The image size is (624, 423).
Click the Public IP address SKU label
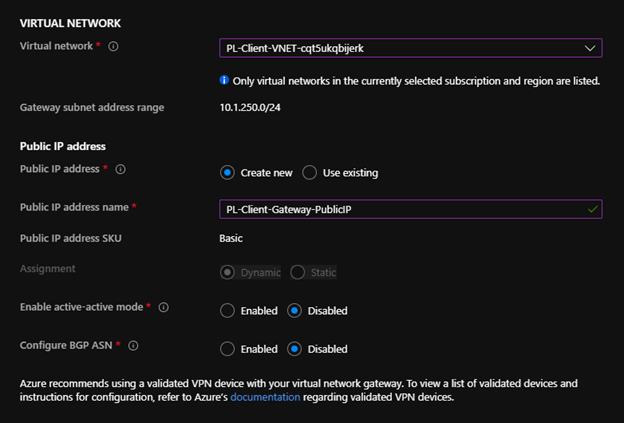(x=71, y=238)
